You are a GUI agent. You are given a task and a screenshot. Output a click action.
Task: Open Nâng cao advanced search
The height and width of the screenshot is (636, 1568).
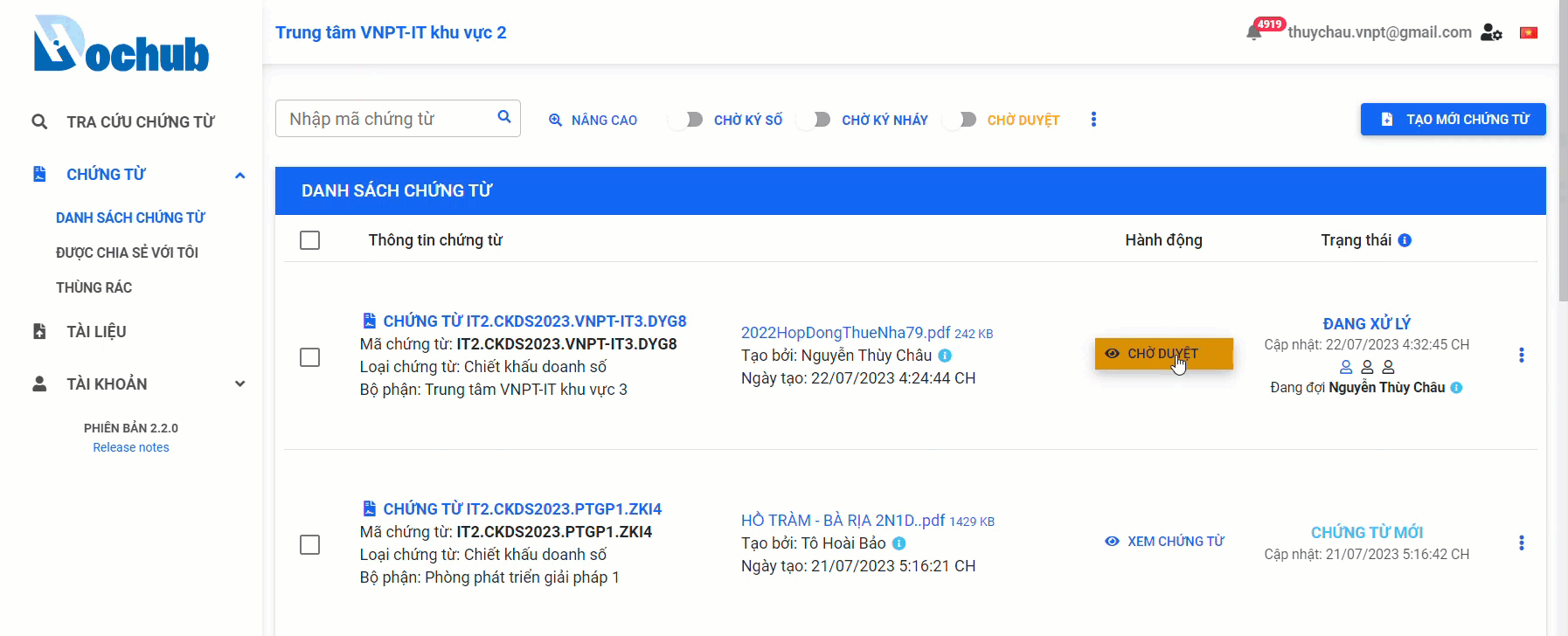tap(593, 120)
